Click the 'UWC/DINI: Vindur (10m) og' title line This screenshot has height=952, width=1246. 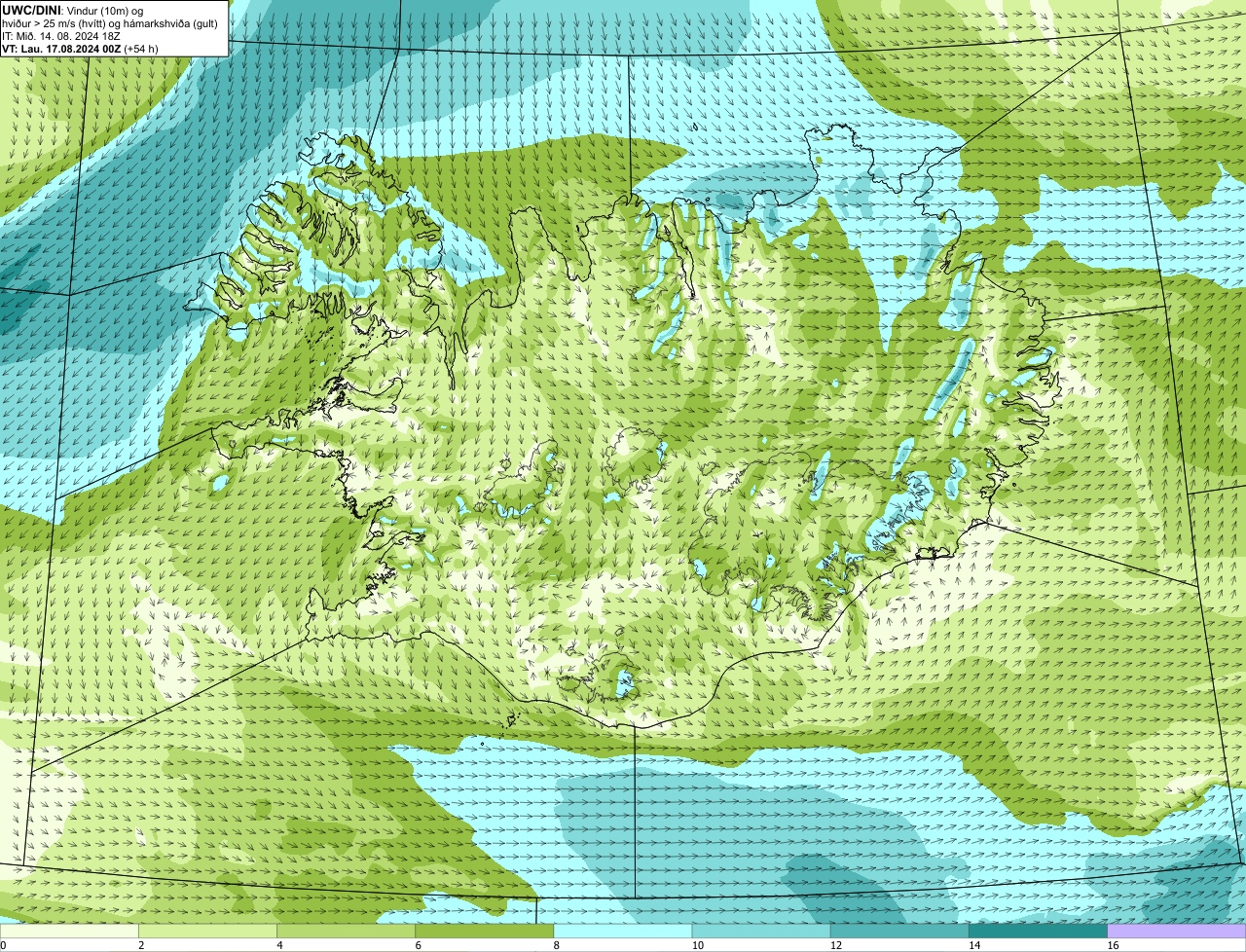[73, 10]
